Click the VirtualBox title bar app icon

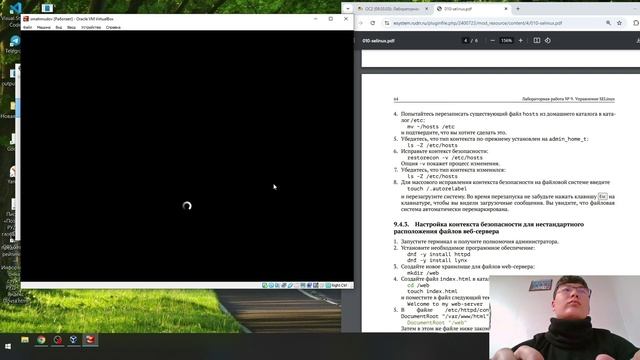(x=26, y=19)
